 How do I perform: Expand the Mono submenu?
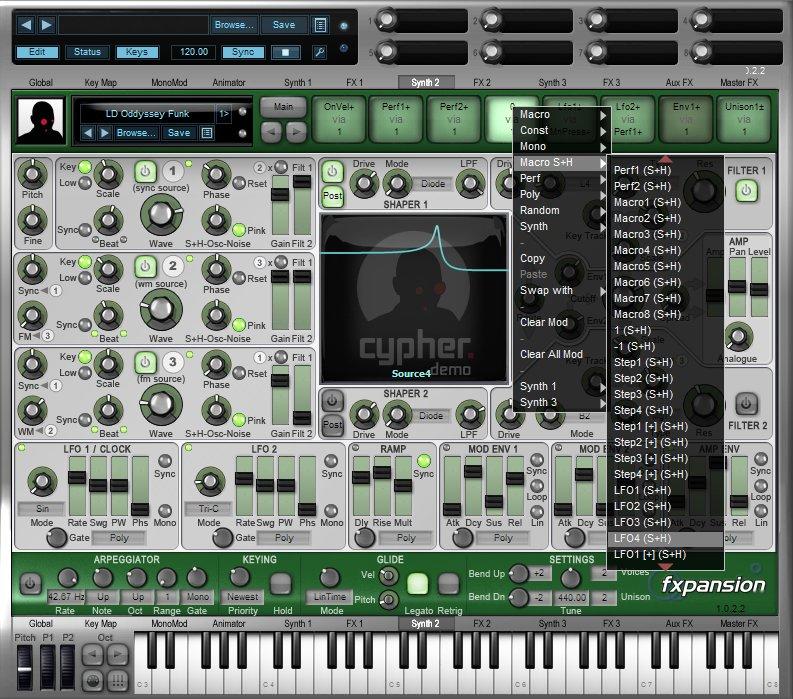coord(561,147)
